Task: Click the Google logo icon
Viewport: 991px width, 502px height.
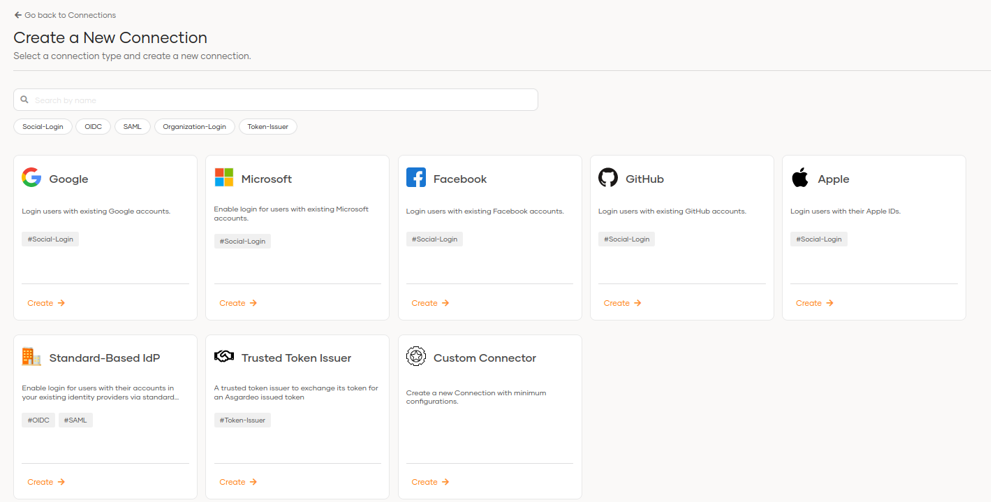Action: click(32, 178)
